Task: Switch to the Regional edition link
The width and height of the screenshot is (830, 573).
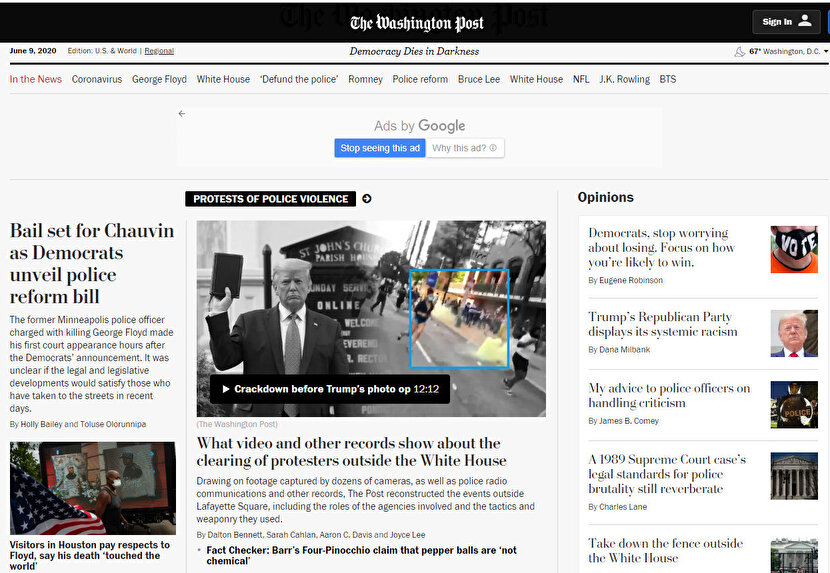Action: click(159, 51)
